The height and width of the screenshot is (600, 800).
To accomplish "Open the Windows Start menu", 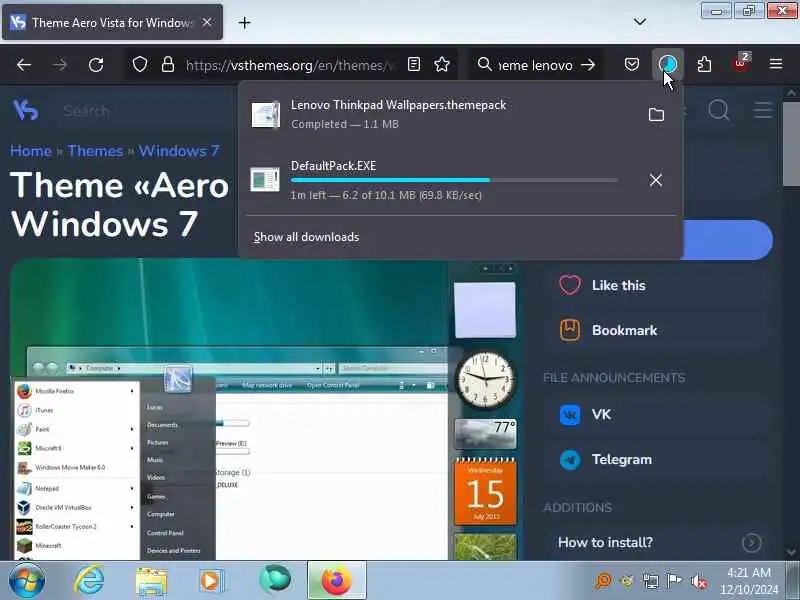I will (x=27, y=581).
